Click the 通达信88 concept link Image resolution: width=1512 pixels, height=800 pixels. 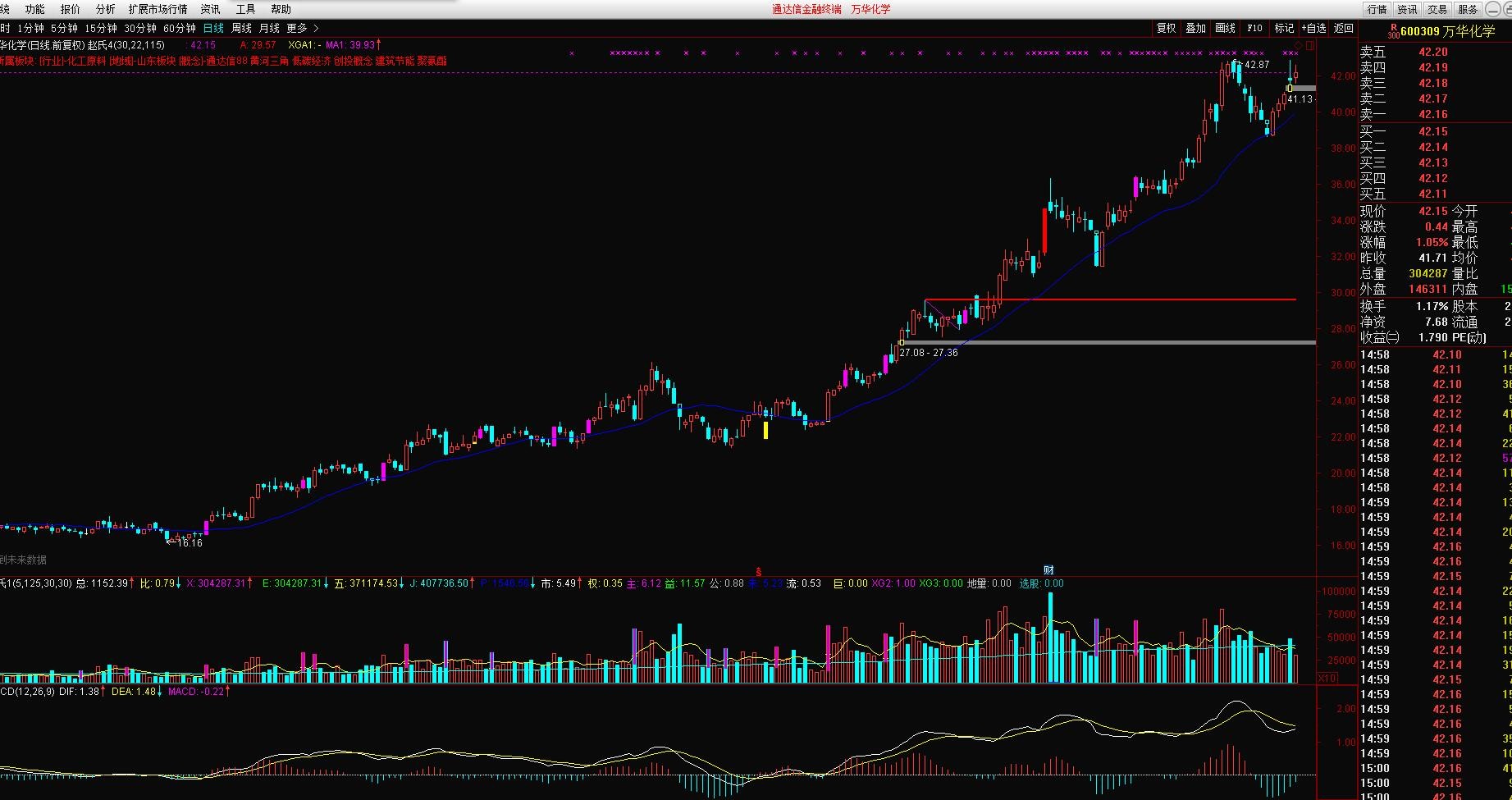227,61
